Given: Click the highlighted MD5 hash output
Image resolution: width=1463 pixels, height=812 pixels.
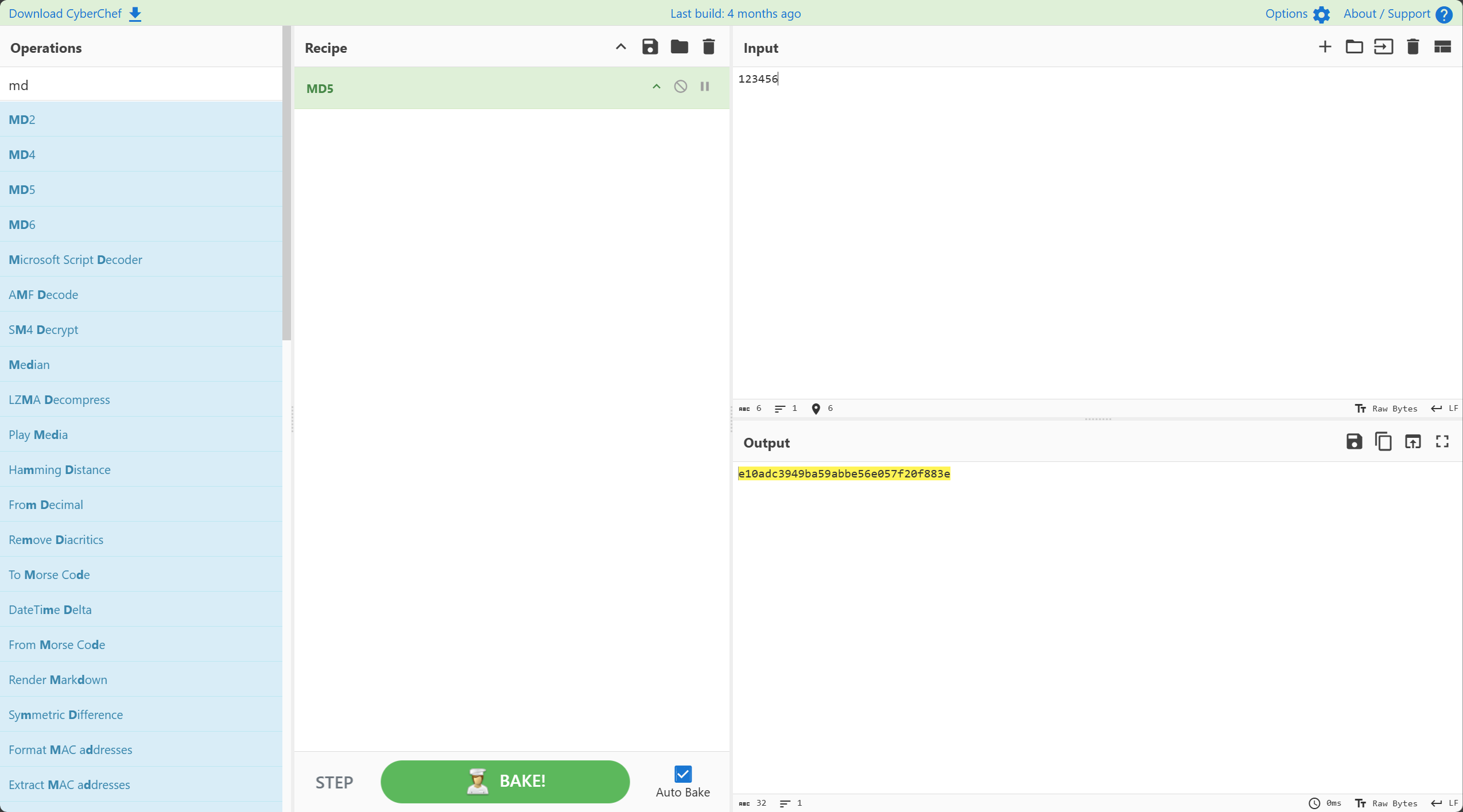Looking at the screenshot, I should point(844,473).
